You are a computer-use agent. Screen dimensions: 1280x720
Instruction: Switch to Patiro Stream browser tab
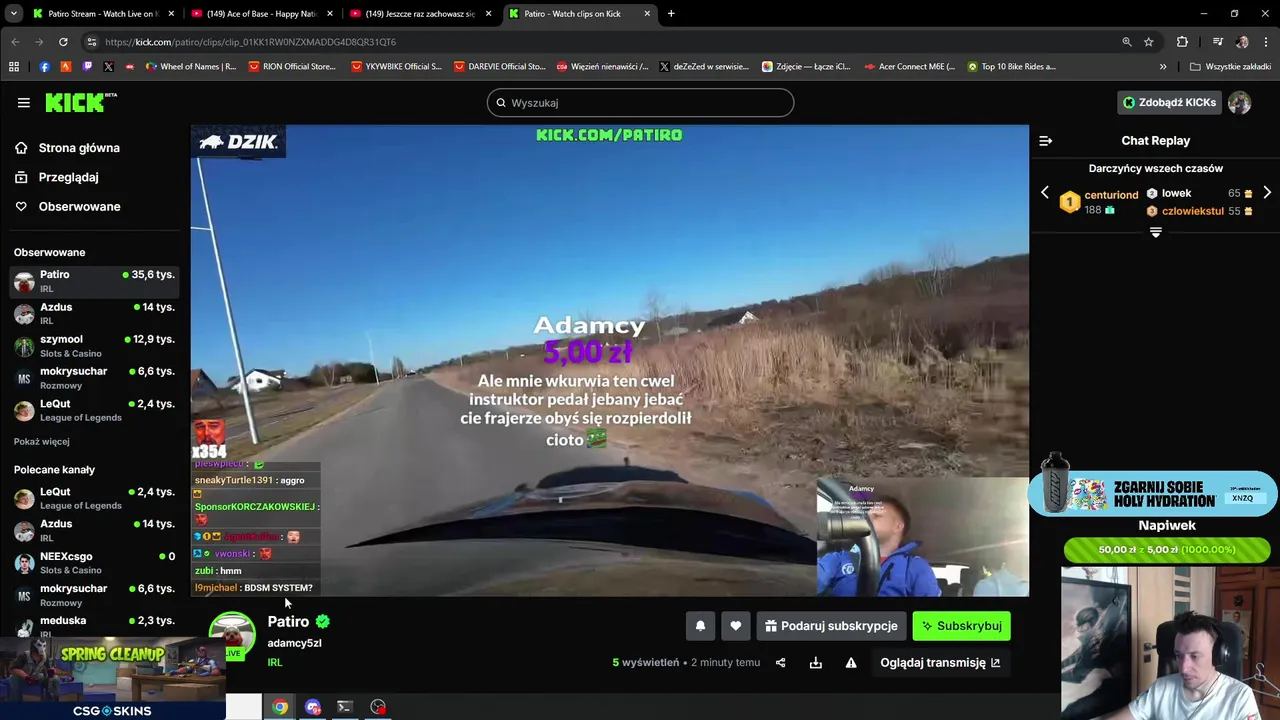(x=103, y=14)
